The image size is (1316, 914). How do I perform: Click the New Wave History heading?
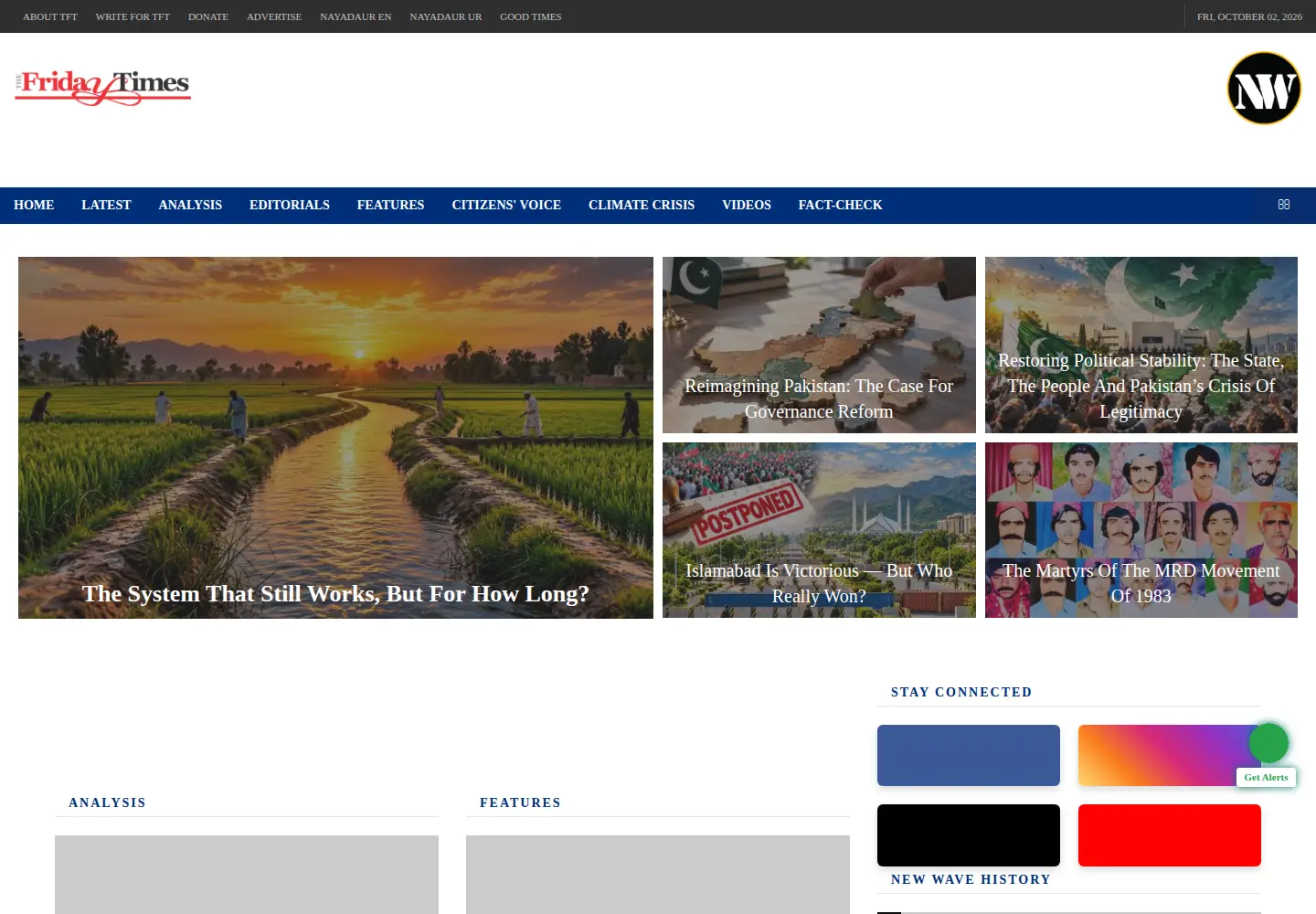pos(971,879)
